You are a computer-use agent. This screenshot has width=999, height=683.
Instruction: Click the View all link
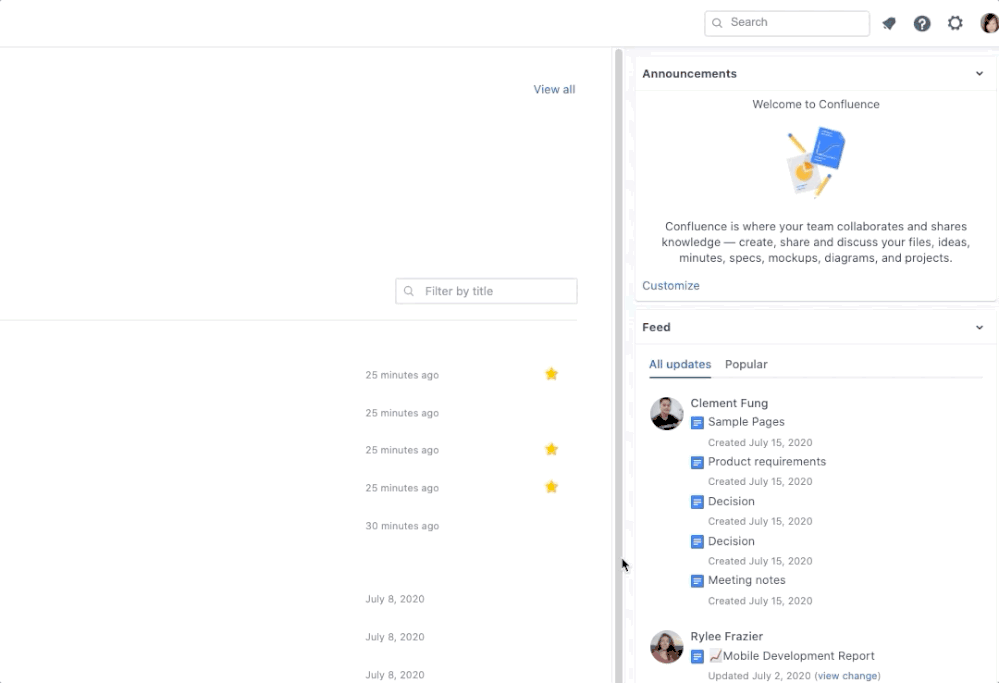(554, 89)
